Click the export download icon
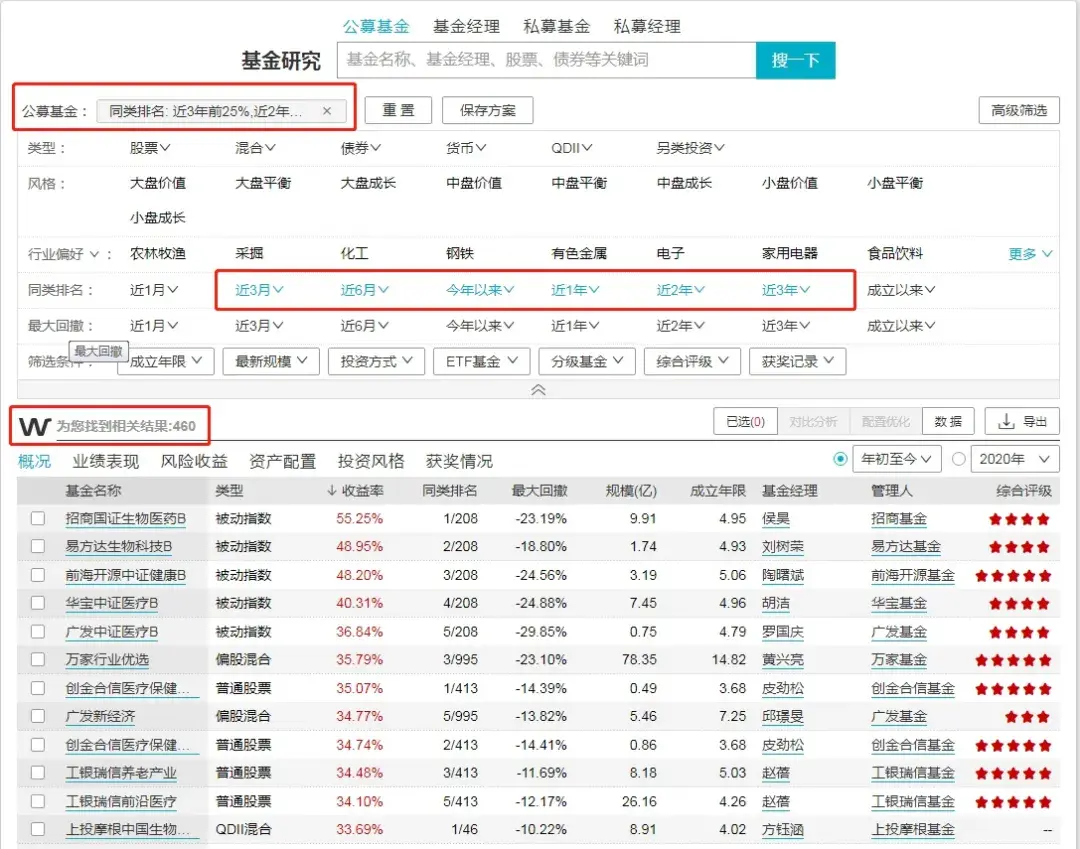This screenshot has width=1080, height=849. 1006,421
